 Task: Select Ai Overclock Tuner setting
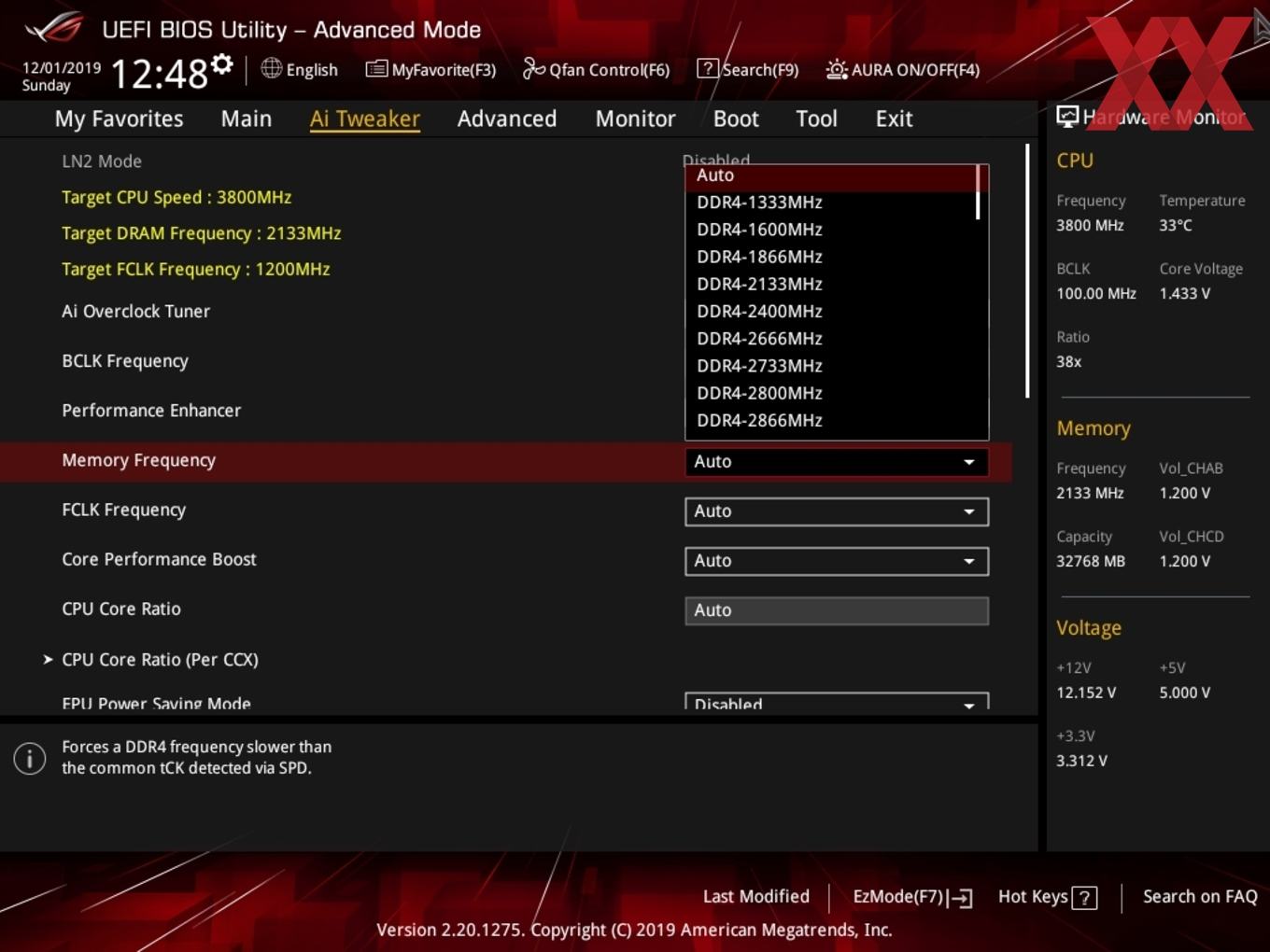click(x=135, y=311)
